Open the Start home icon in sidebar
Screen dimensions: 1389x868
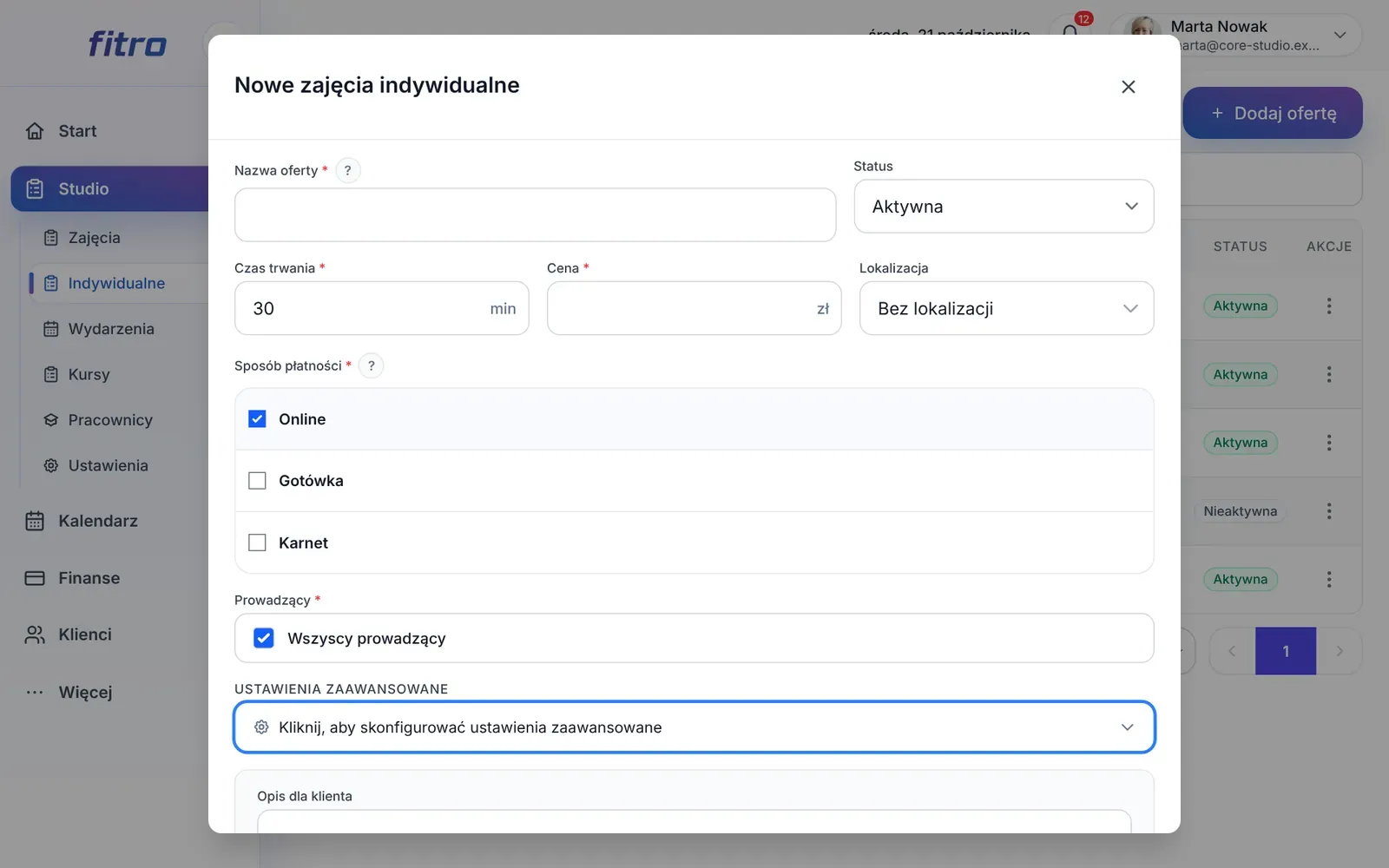coord(35,131)
